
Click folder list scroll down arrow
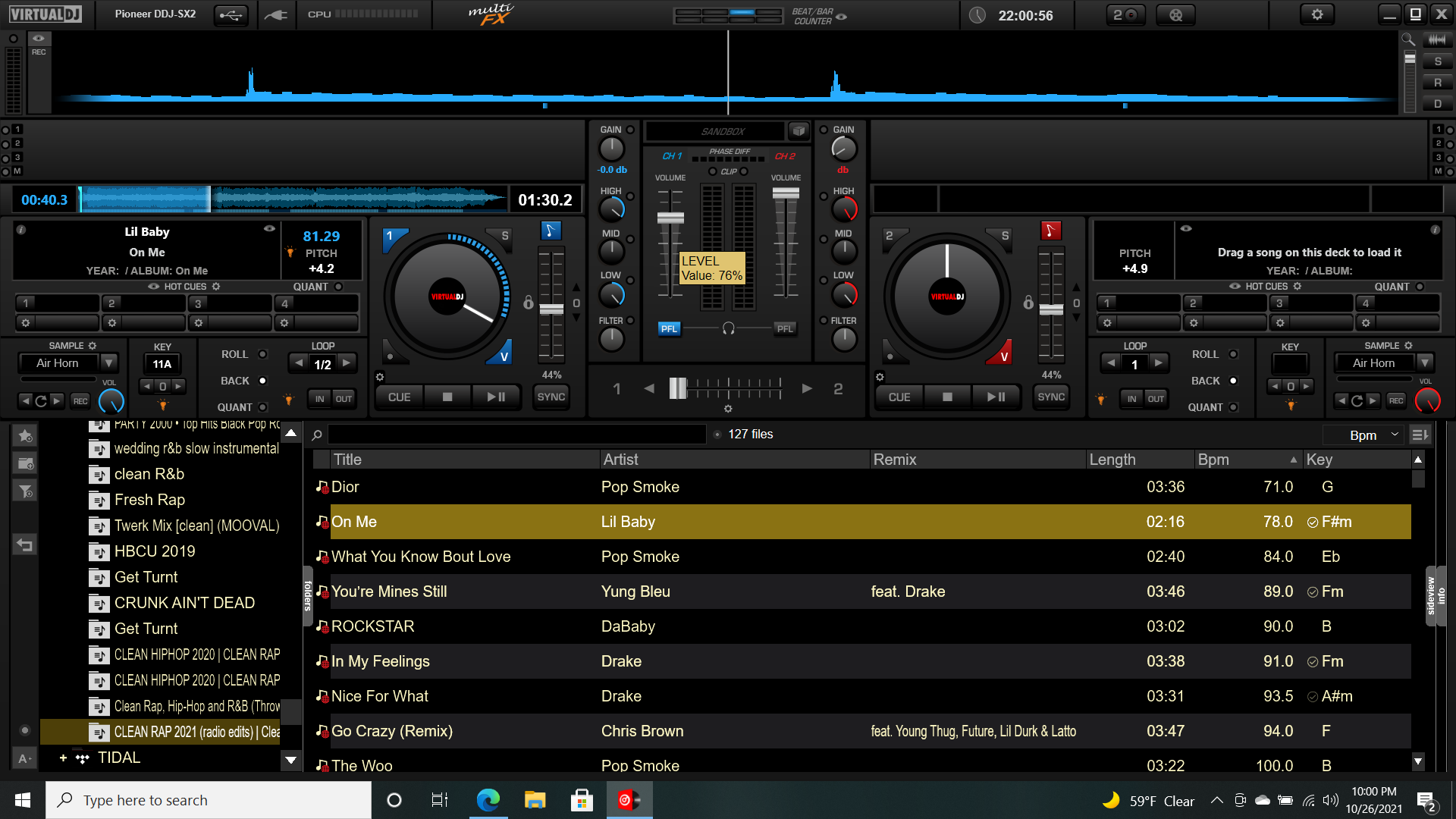pyautogui.click(x=291, y=759)
